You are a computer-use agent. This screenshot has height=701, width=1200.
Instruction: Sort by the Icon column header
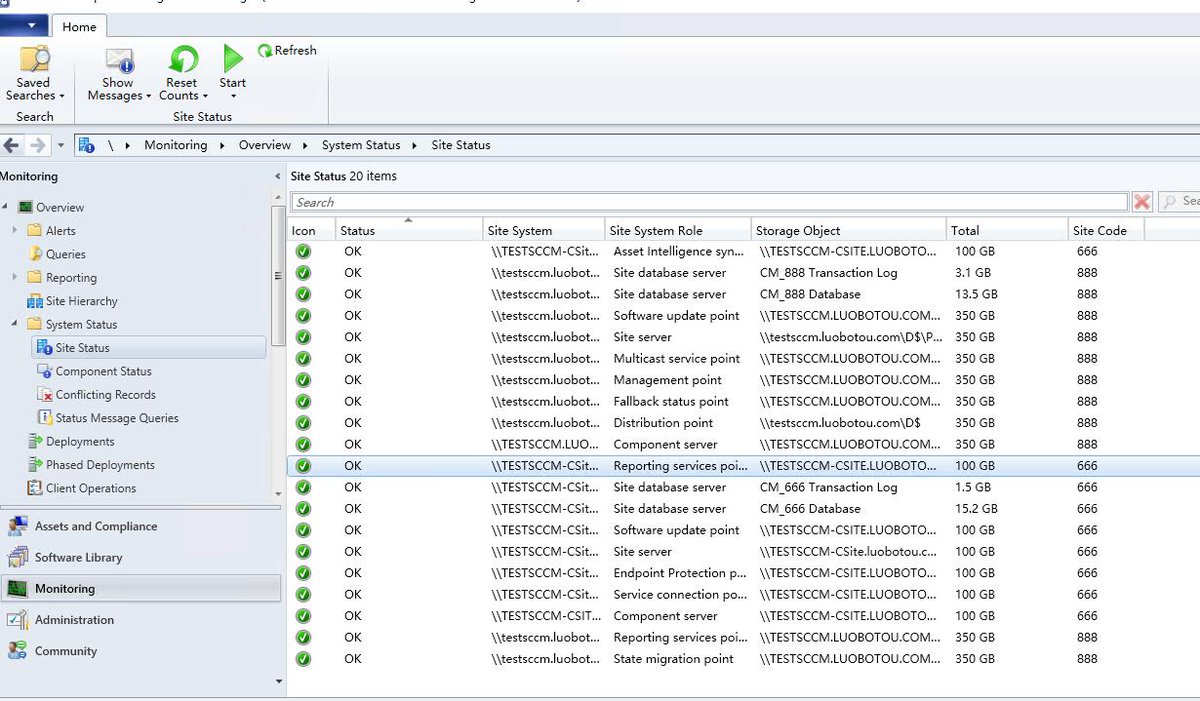pos(312,230)
